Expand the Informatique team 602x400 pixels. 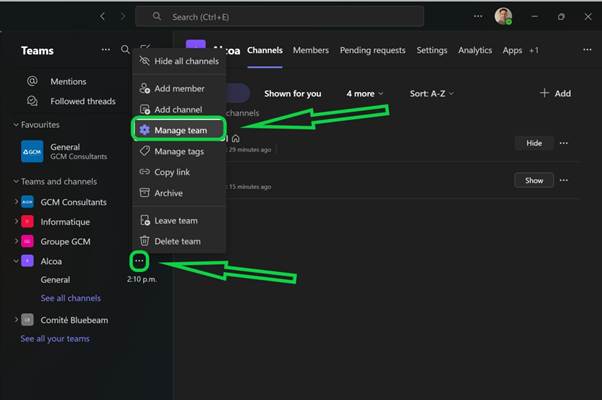[x=16, y=221]
